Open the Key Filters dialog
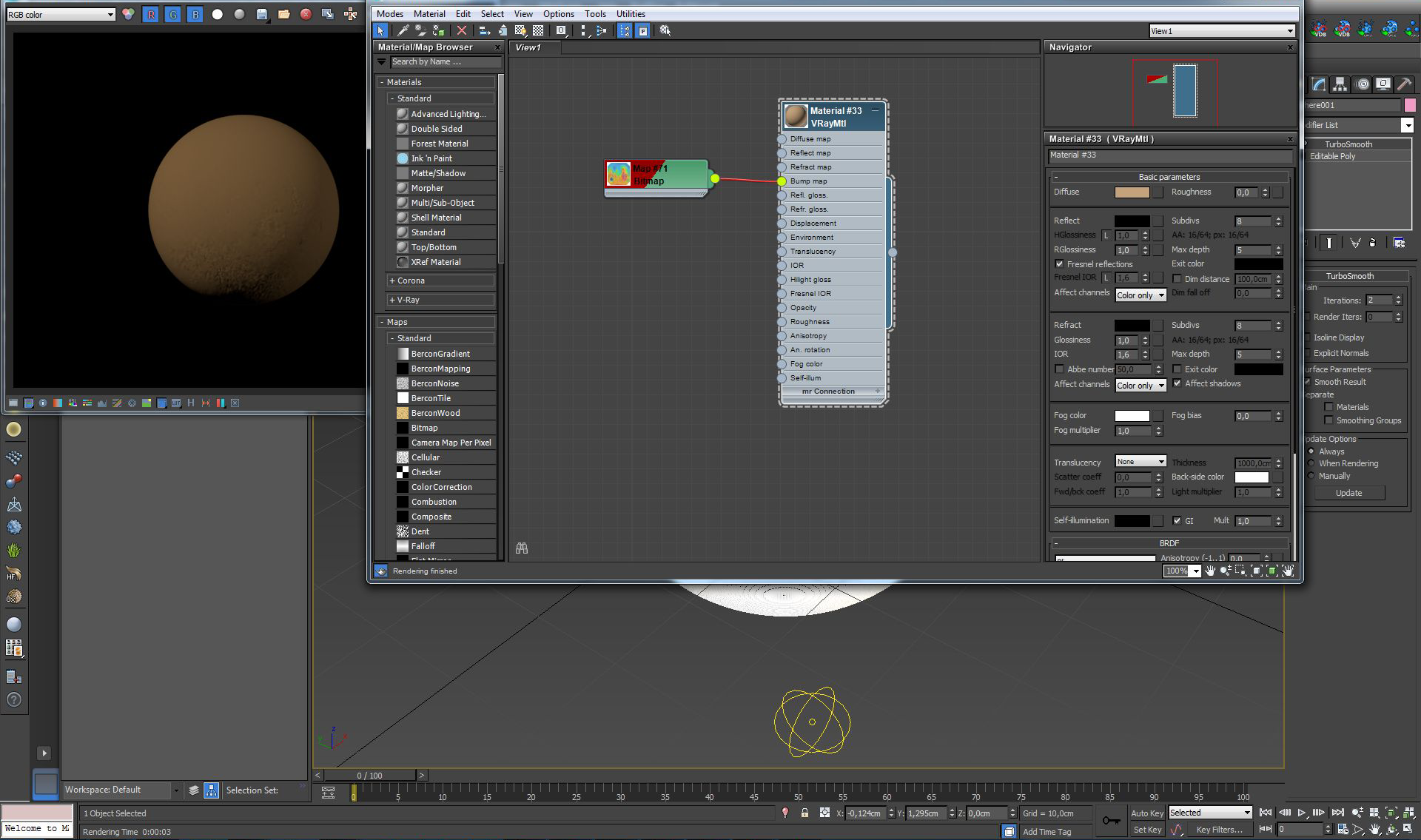The image size is (1421, 840). click(1218, 830)
